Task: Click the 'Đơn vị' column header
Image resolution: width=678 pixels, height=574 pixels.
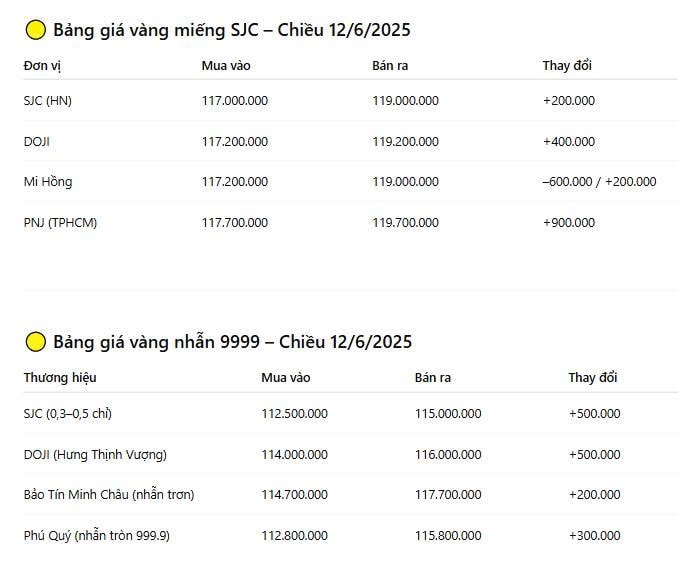Action: [x=42, y=66]
